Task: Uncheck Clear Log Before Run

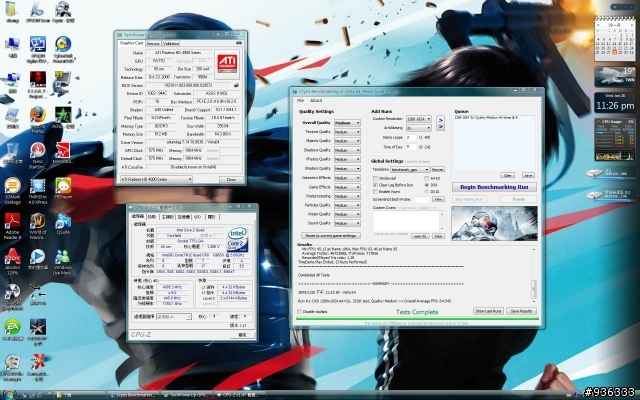Action: point(375,185)
